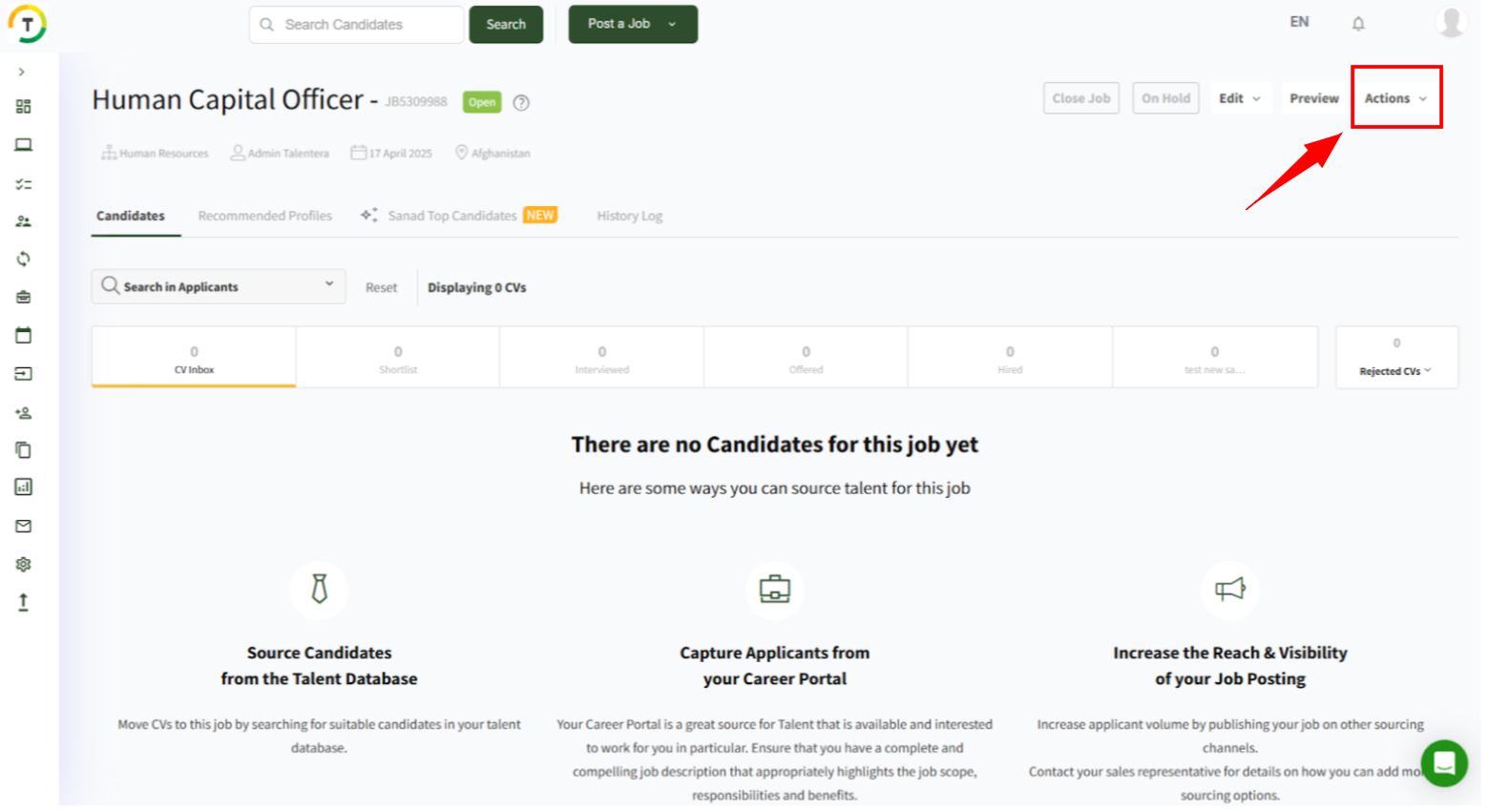Click the reports chart icon in sidebar
The width and height of the screenshot is (1490, 812).
tap(23, 487)
